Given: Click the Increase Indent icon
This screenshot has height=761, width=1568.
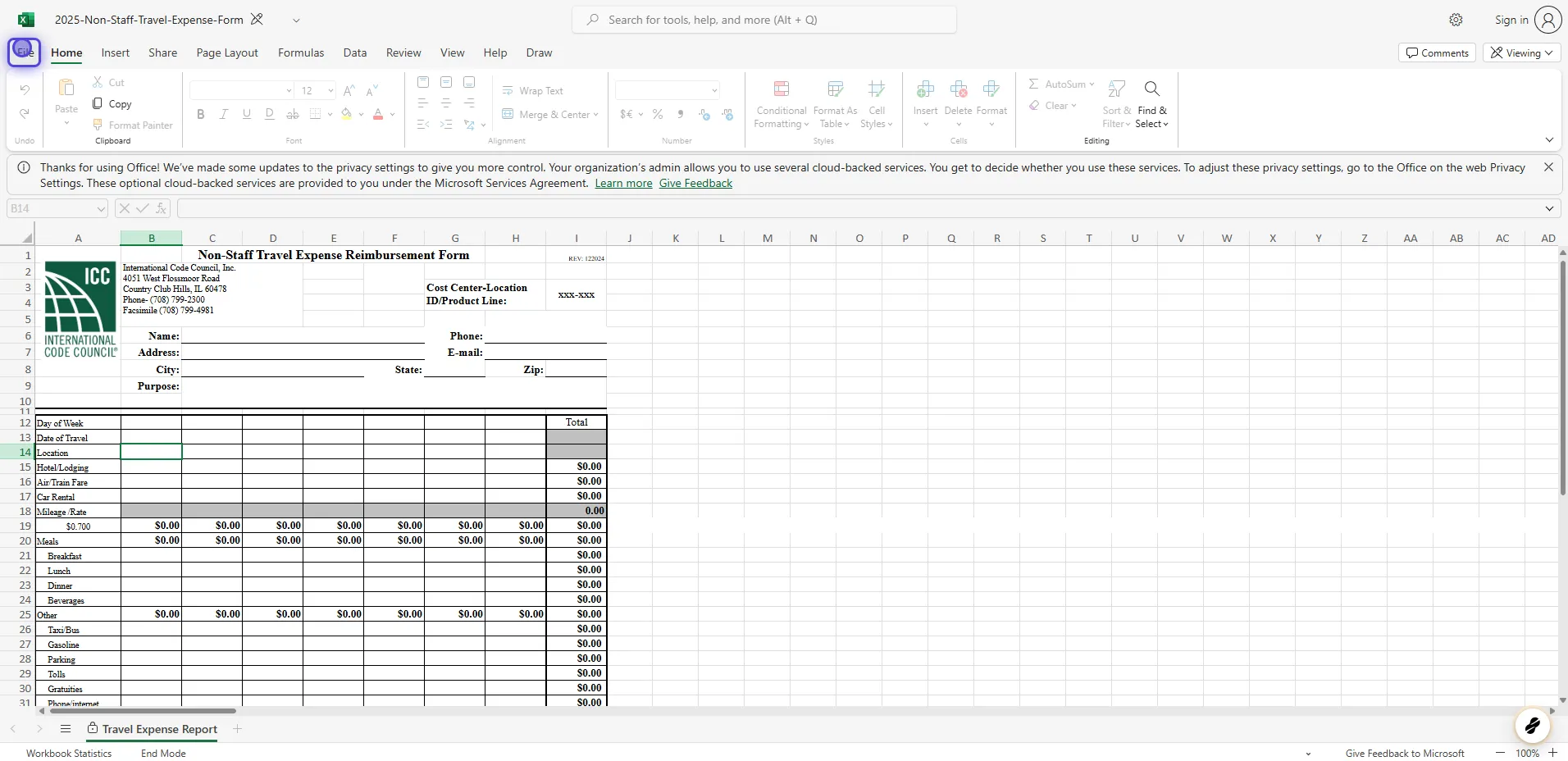Looking at the screenshot, I should point(446,125).
